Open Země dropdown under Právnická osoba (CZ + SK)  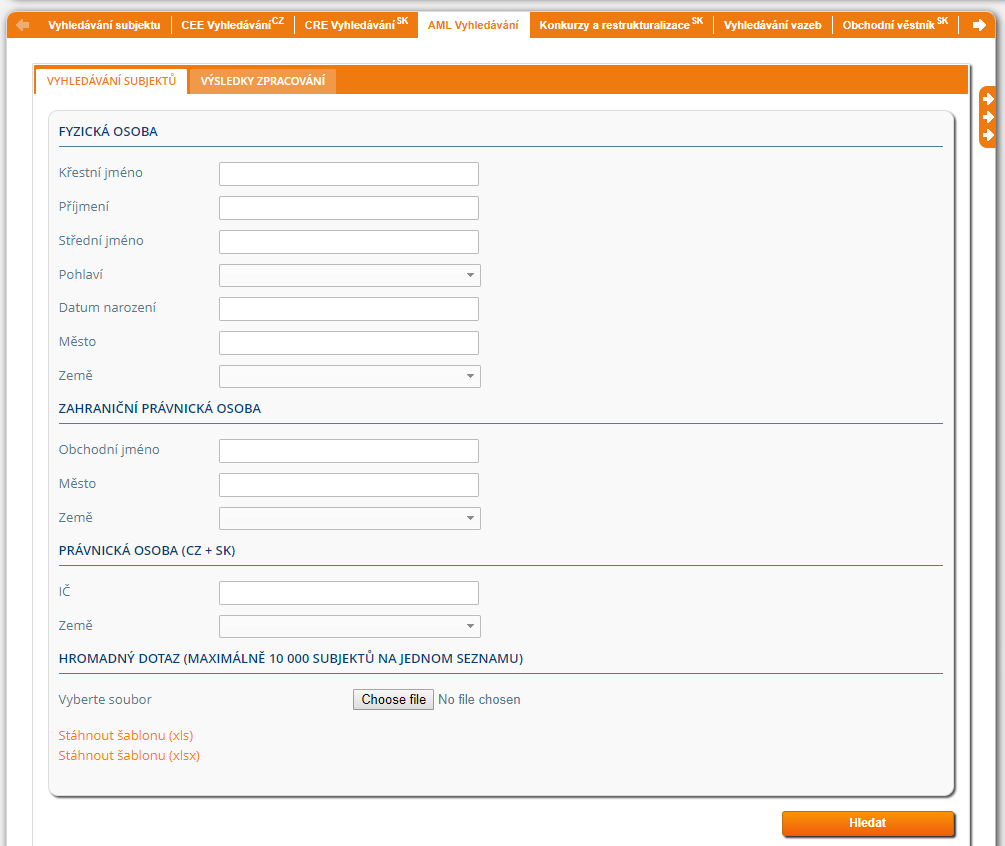click(349, 626)
